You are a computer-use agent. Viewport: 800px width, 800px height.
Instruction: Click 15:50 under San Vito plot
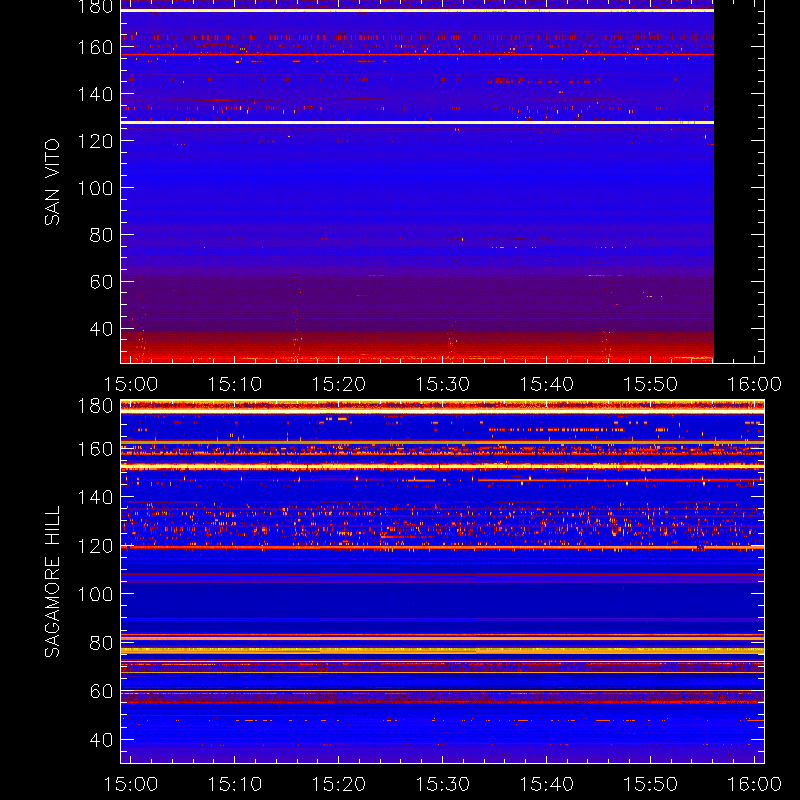(651, 384)
